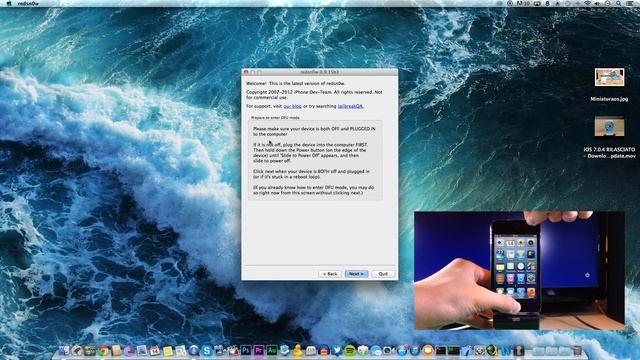Launch Cyberduck from the dock

298,351
